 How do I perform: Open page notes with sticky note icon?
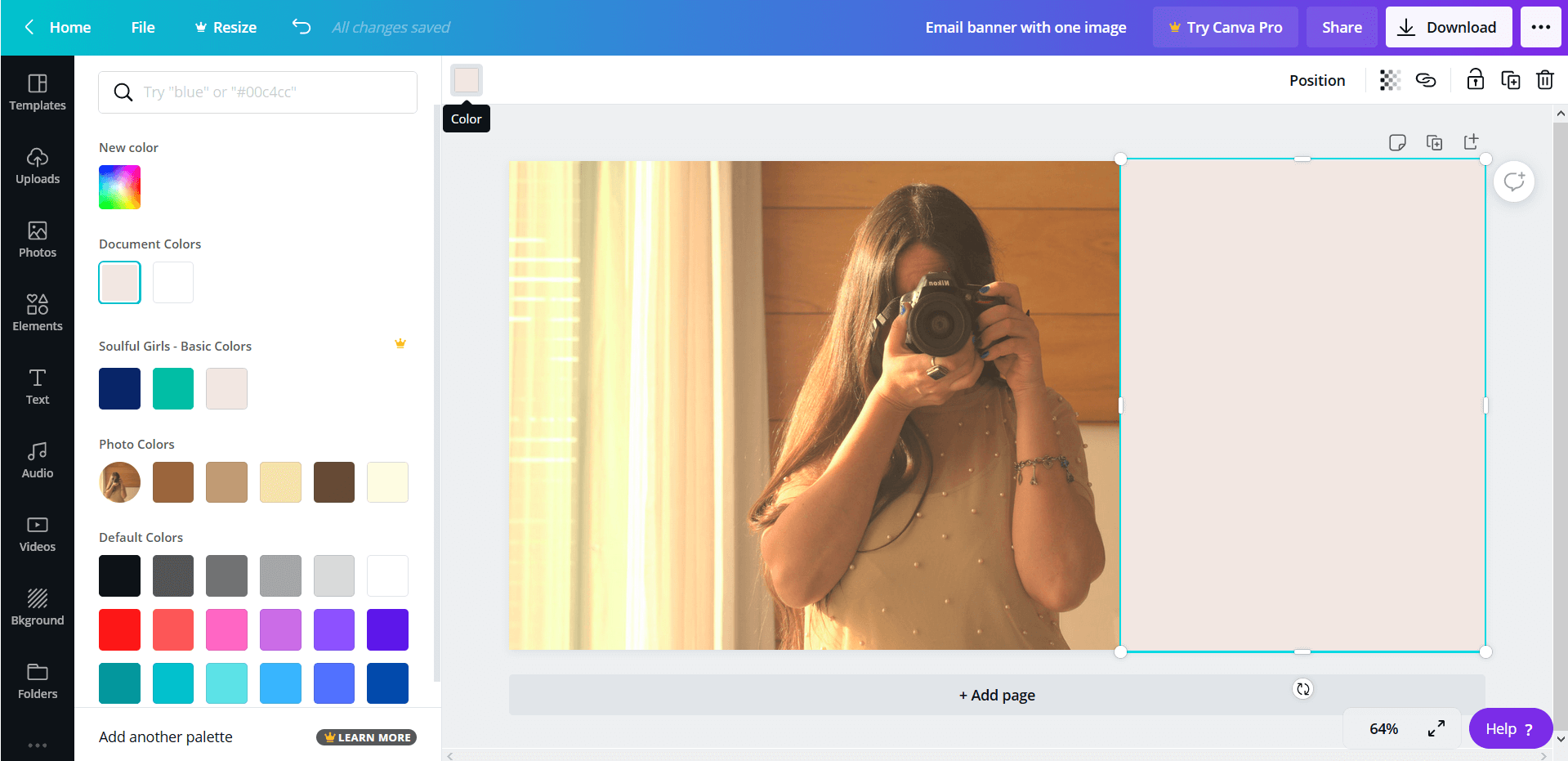[1397, 141]
